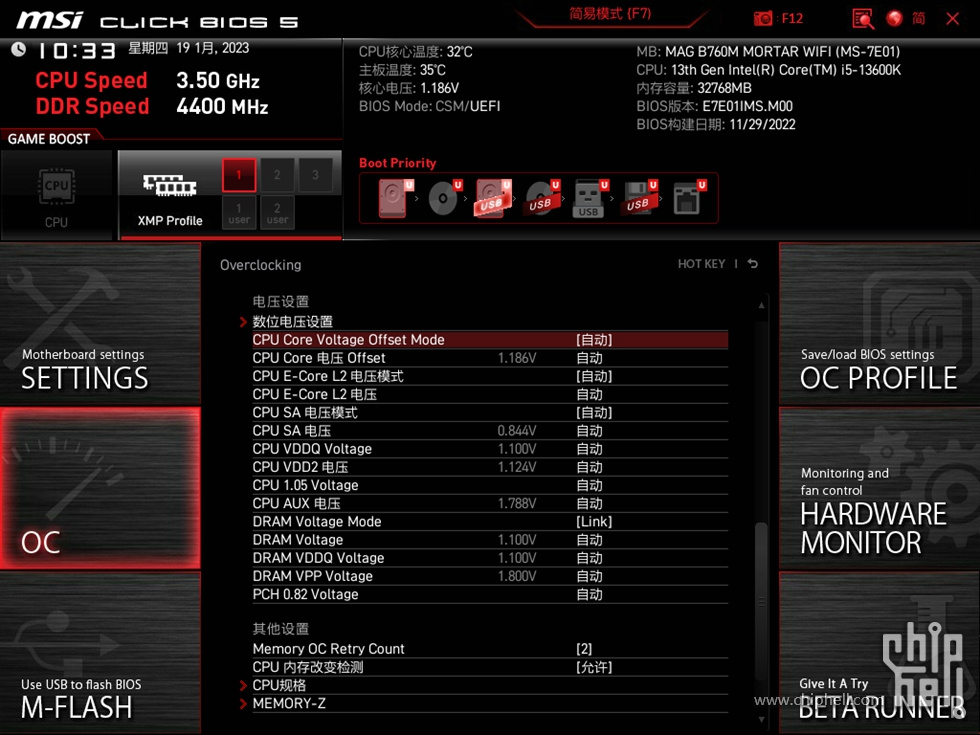The image size is (980, 735).
Task: Edit the CPU SA 电压 自动 field
Action: tap(589, 430)
